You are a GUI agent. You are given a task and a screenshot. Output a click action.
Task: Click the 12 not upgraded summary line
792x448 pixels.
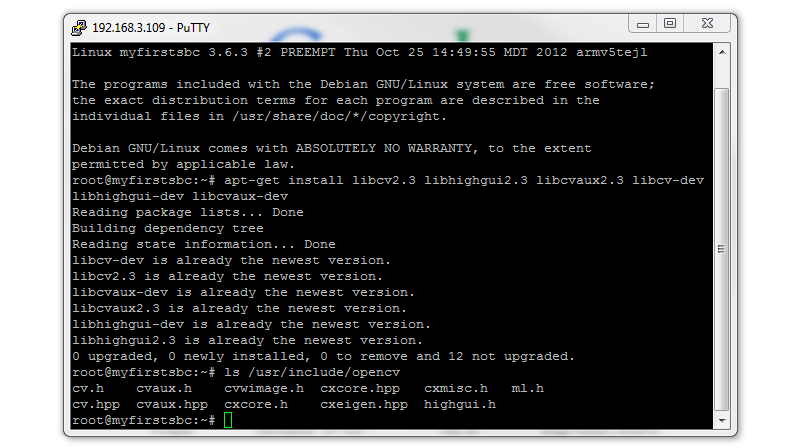323,357
